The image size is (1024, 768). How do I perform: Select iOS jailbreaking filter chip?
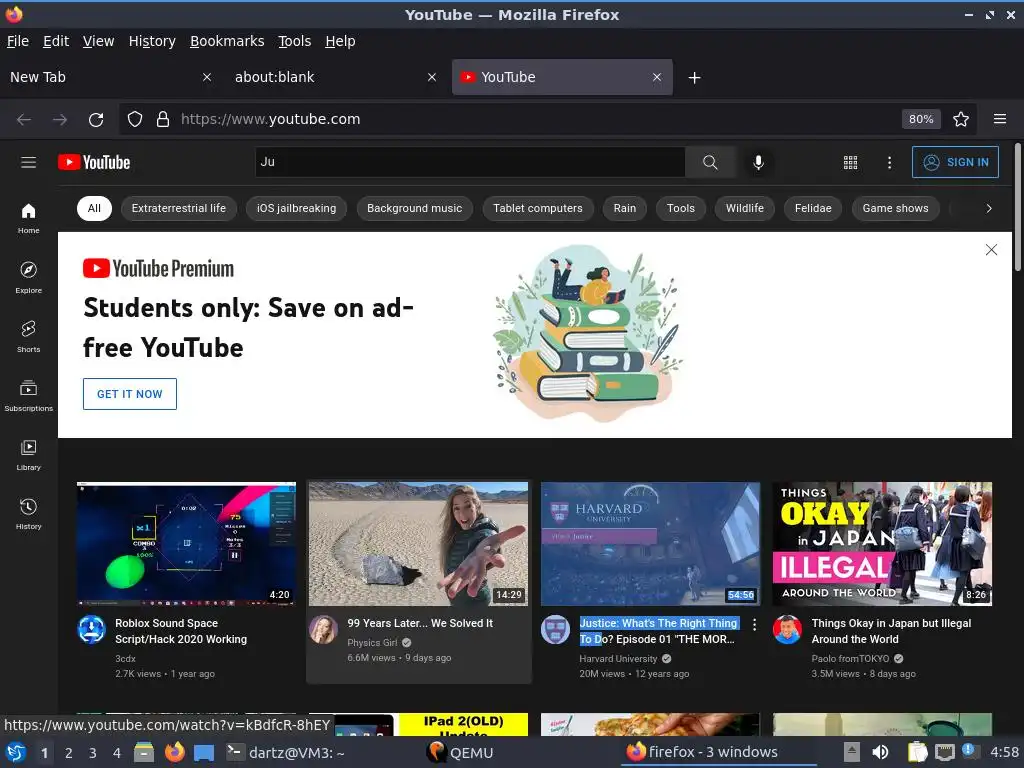pyautogui.click(x=296, y=208)
